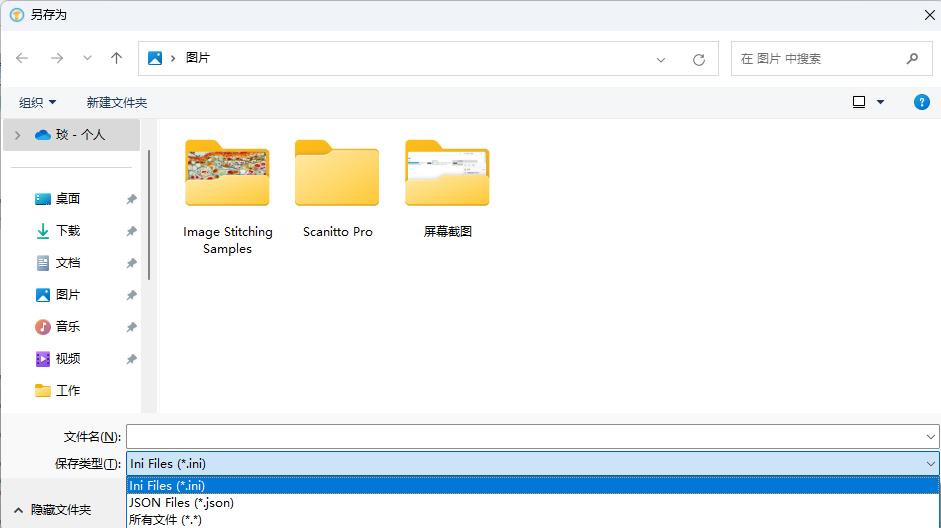Open the help question mark icon

922,102
